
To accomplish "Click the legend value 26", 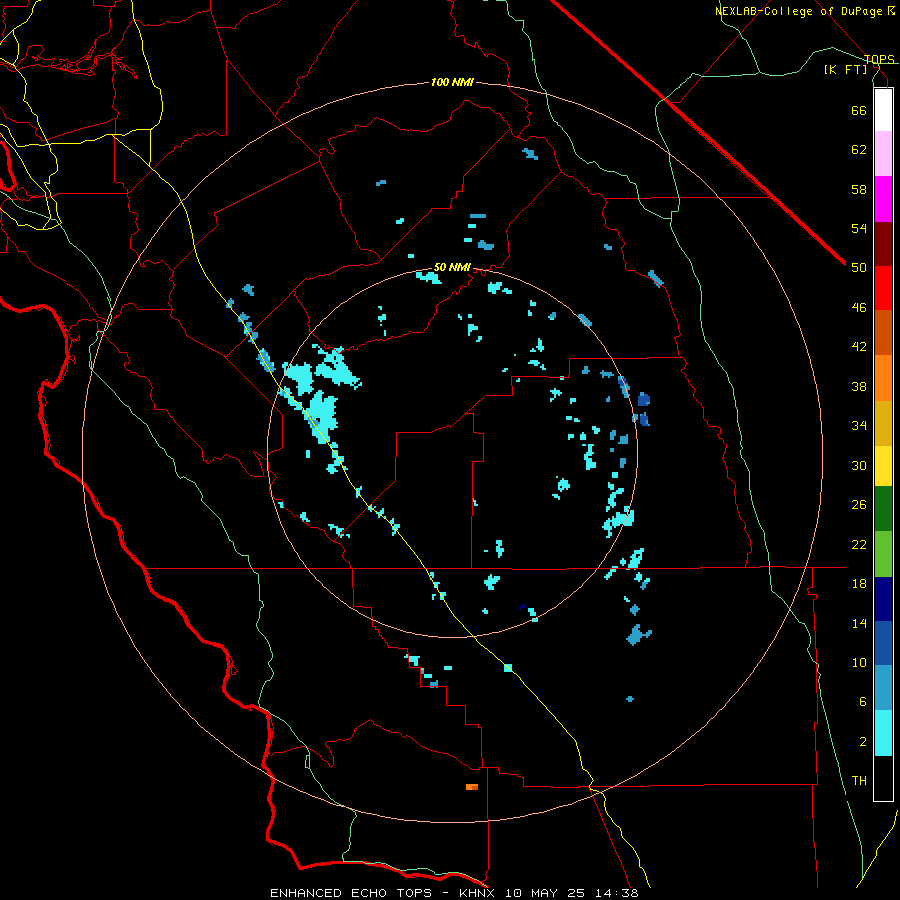I will [859, 505].
